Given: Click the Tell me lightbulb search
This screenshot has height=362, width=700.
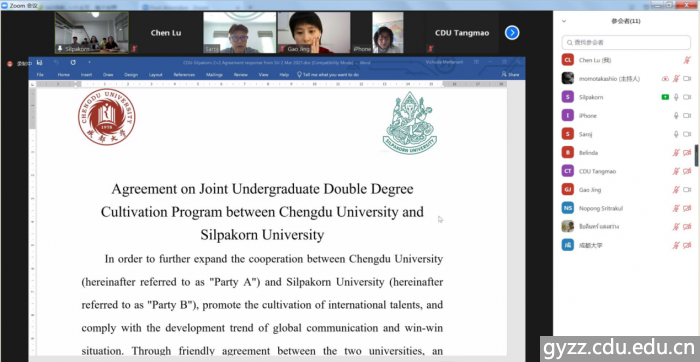Looking at the screenshot, I should [328, 75].
